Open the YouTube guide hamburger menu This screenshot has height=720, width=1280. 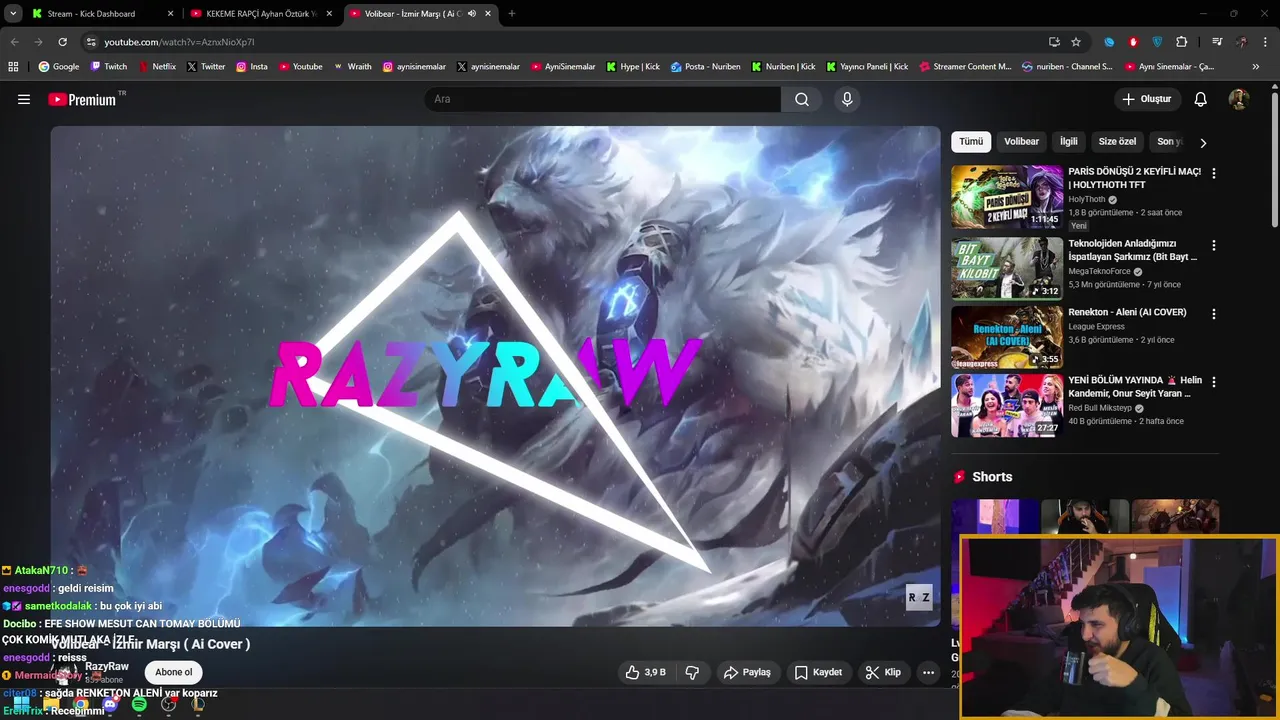click(24, 99)
